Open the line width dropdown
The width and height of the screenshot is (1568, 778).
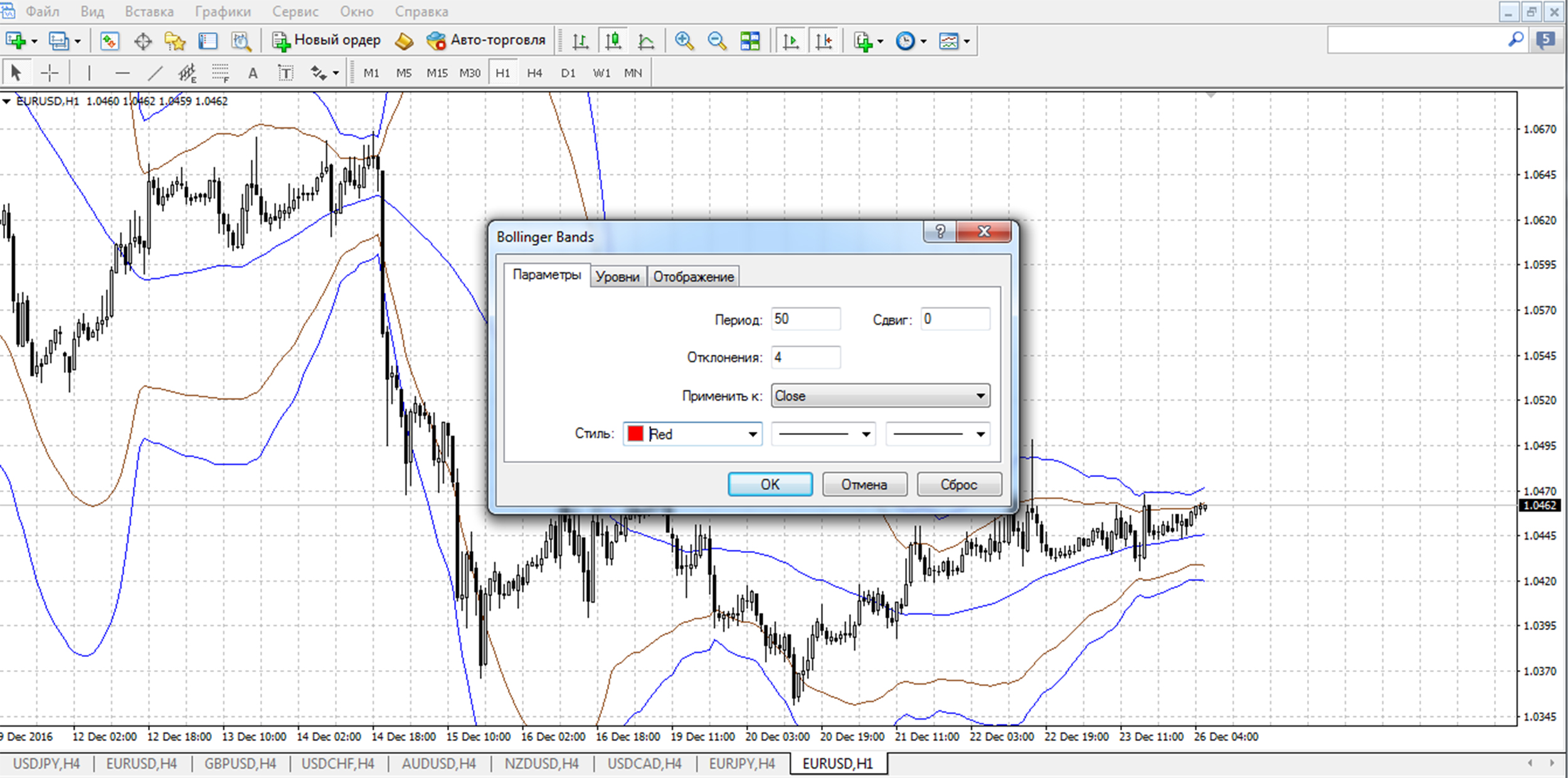point(938,434)
